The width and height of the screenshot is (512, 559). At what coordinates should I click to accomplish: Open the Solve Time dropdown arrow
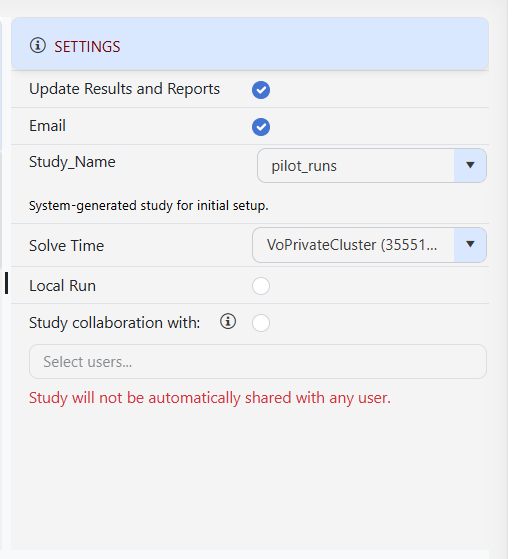coord(470,245)
